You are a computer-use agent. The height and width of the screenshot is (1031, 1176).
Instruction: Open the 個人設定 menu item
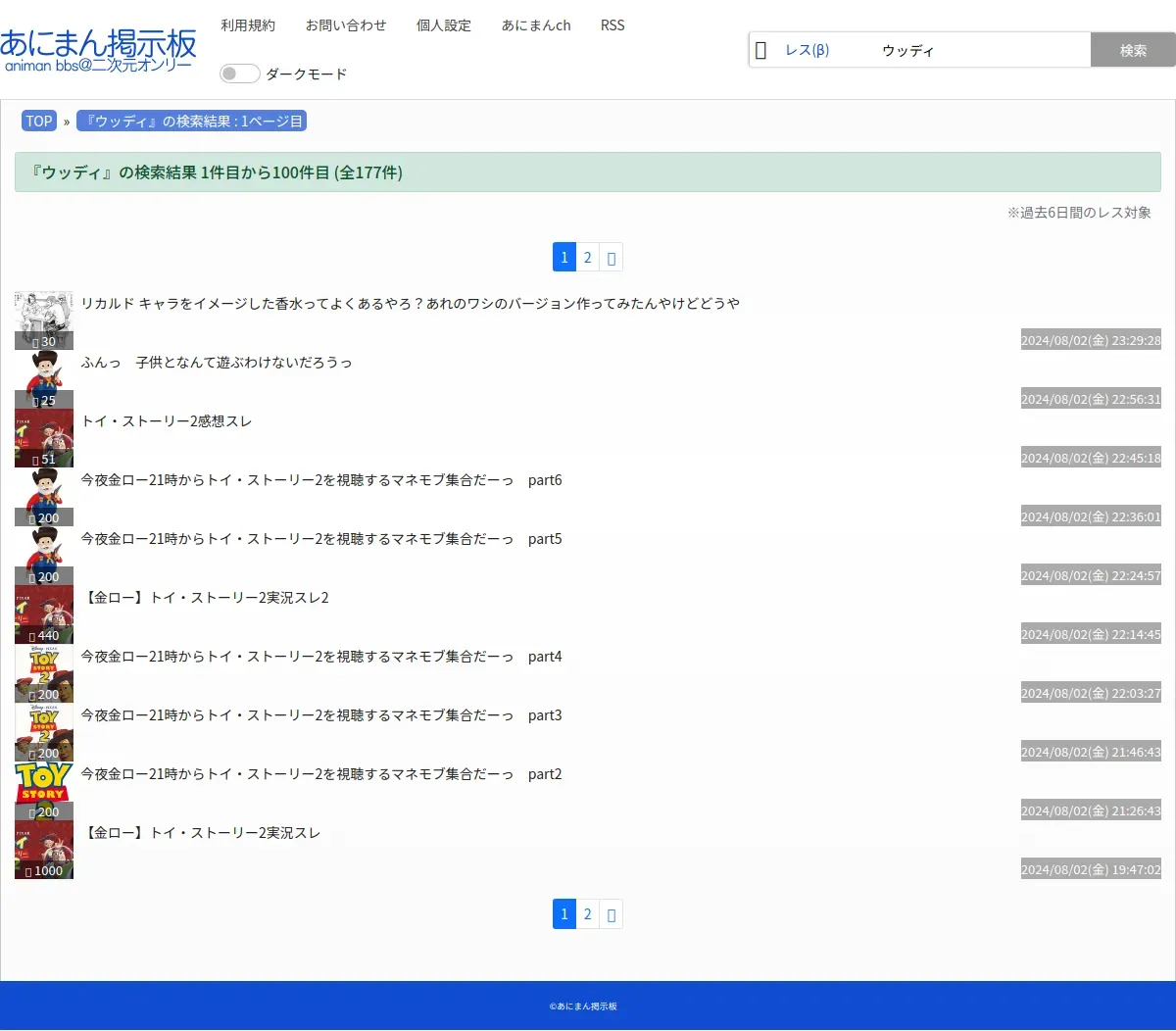pyautogui.click(x=444, y=25)
